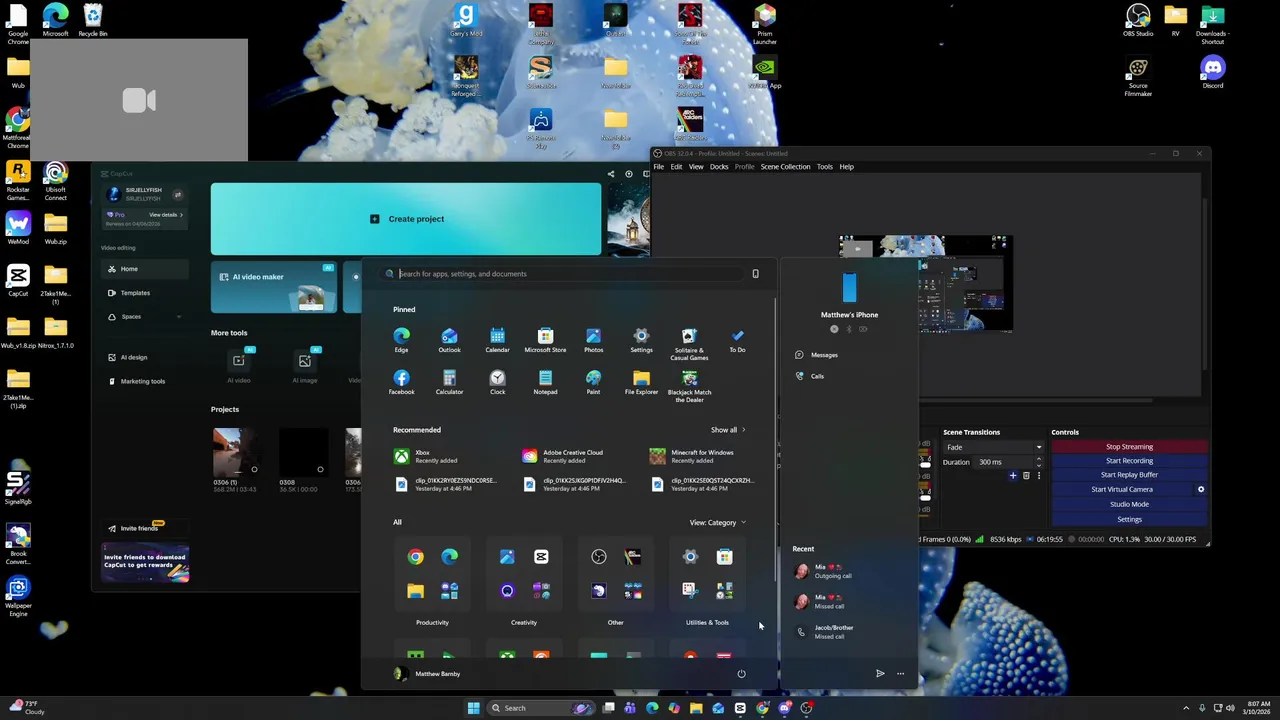Open OBS Scene Collection menu
This screenshot has height=720, width=1280.
pyautogui.click(x=785, y=167)
